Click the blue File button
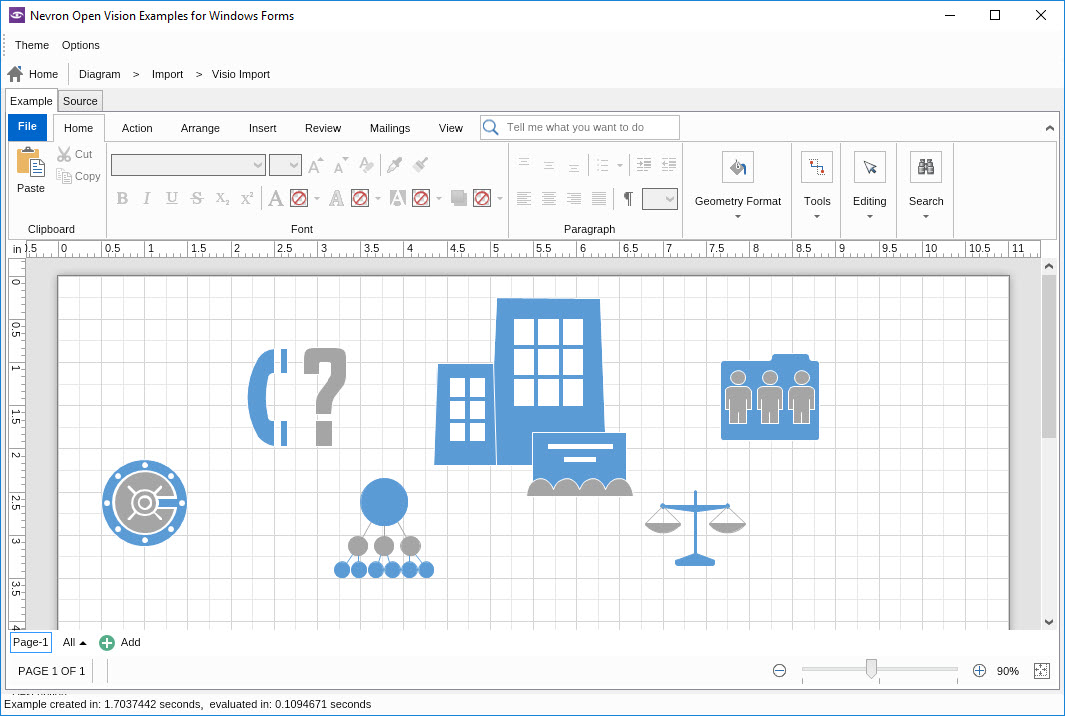This screenshot has height=716, width=1065. click(27, 127)
